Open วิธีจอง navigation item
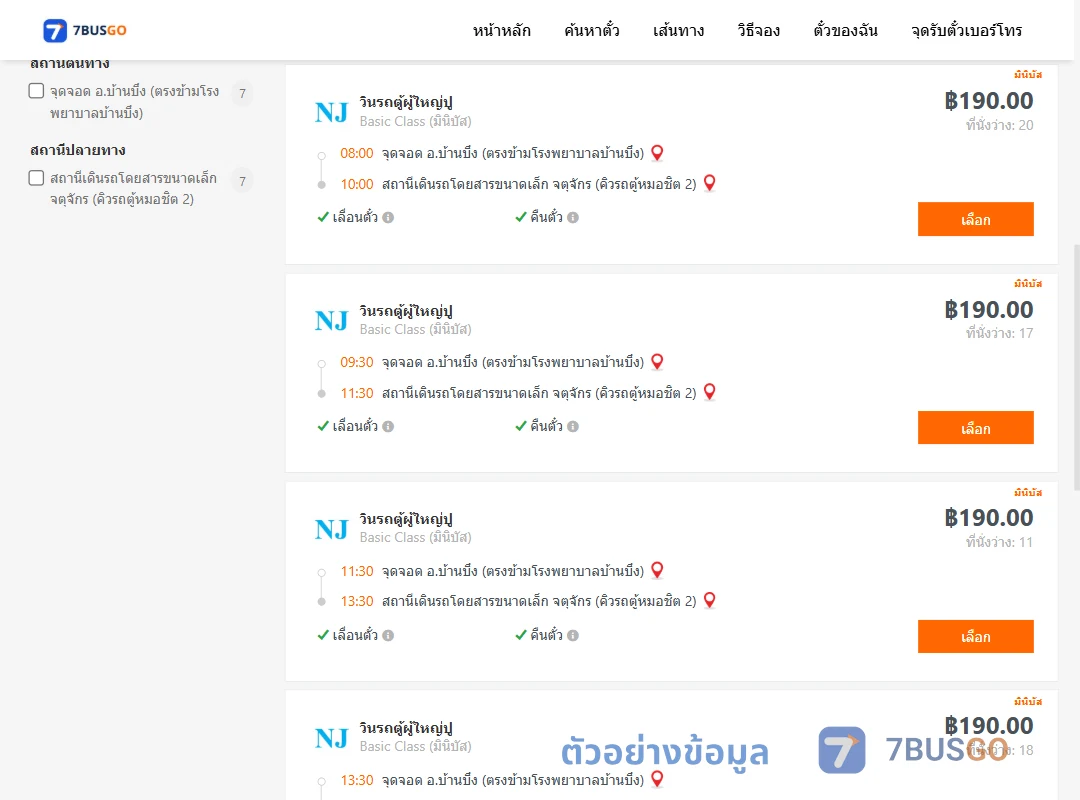 (x=758, y=30)
